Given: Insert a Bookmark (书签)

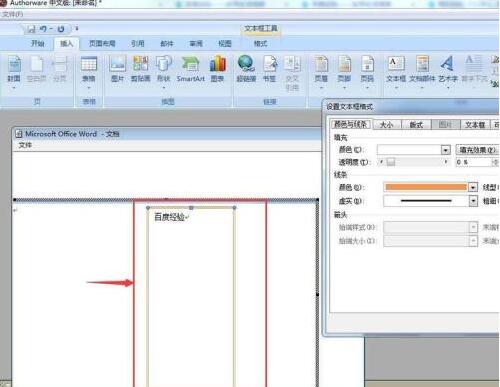Looking at the screenshot, I should click(270, 69).
